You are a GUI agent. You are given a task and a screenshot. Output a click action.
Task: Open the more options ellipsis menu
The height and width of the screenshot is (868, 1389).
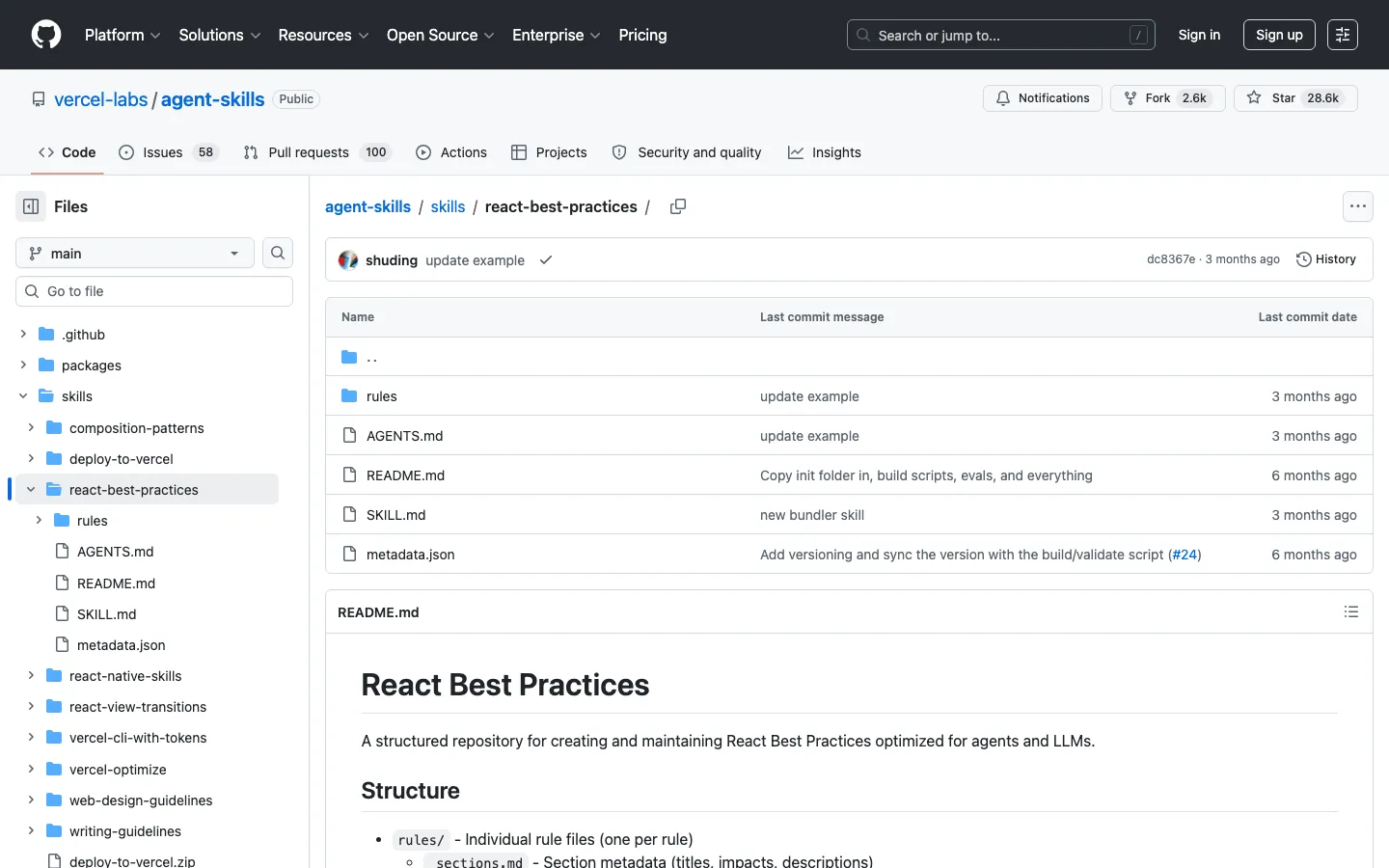pos(1358,206)
